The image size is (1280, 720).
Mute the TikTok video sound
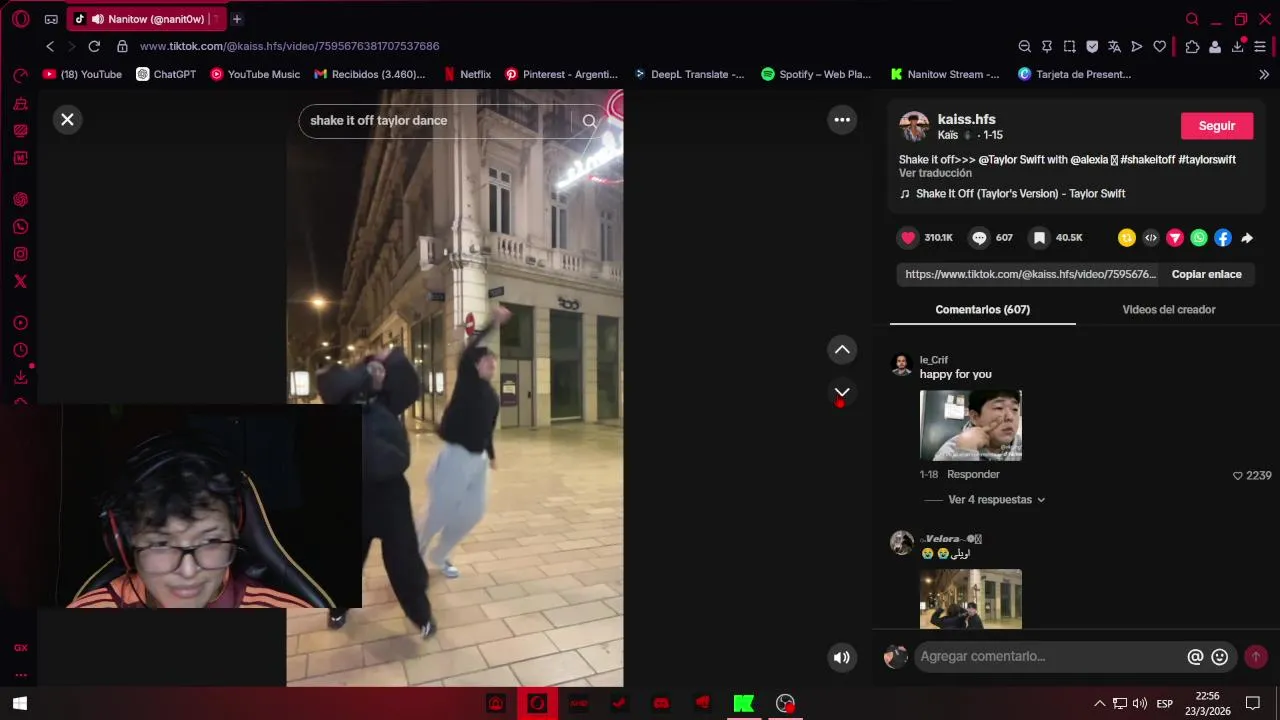(842, 657)
